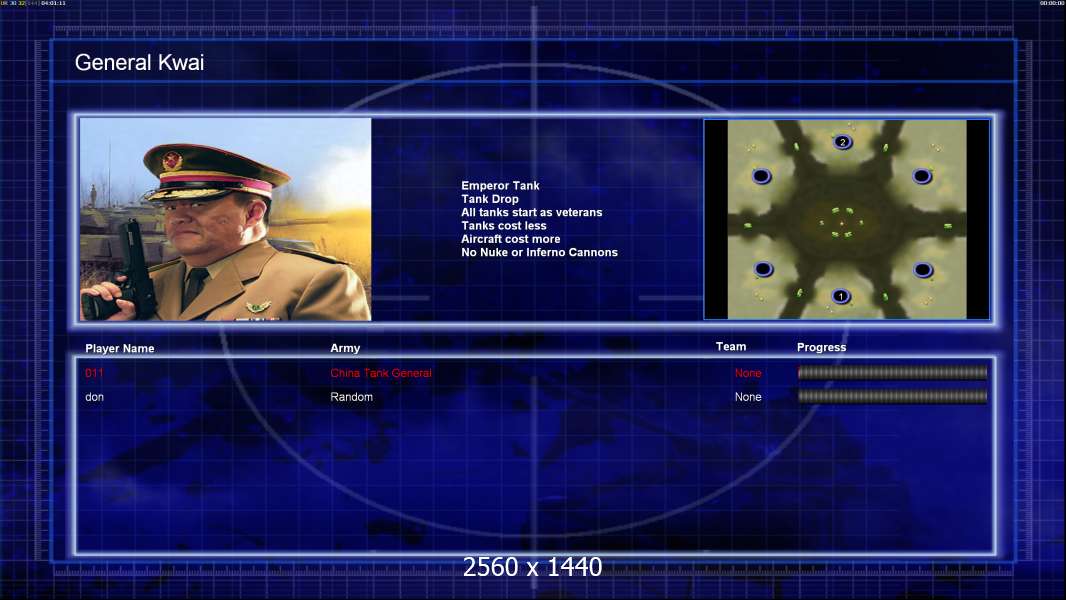Select the lower-left empty start position on minimap

[763, 269]
